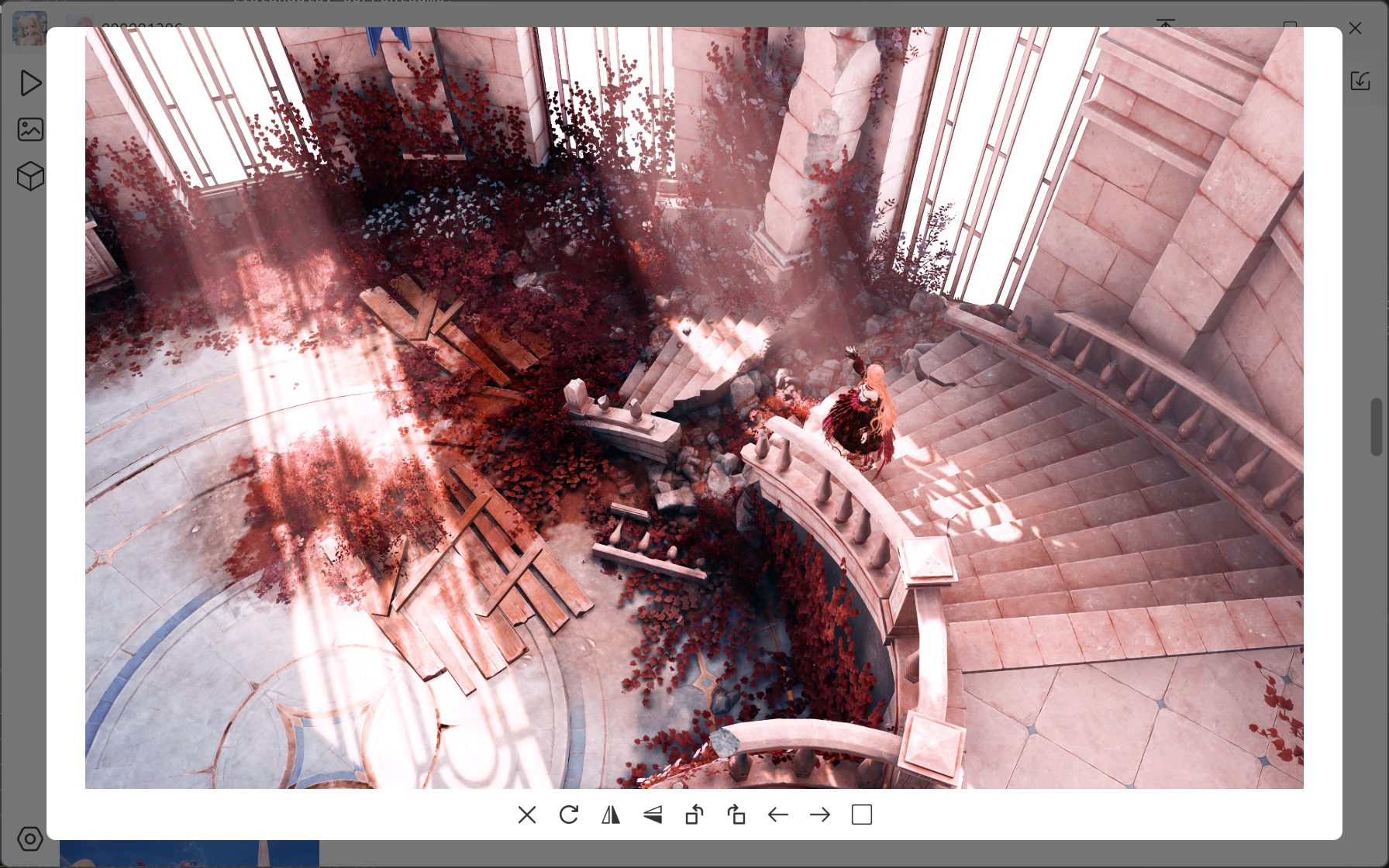Click the vertical scrollbar on the right
Viewport: 1389px width, 868px height.
pyautogui.click(x=1376, y=426)
